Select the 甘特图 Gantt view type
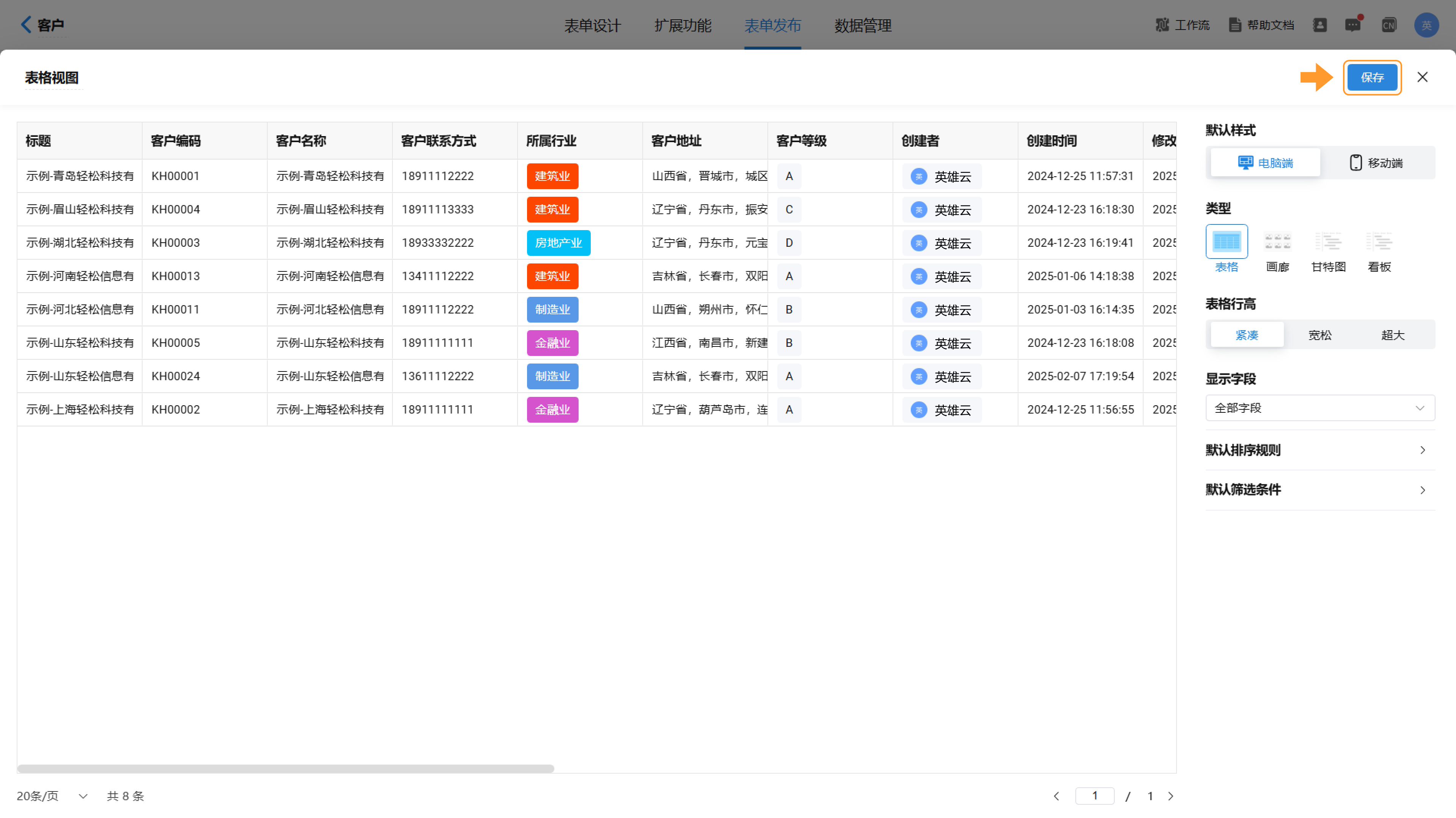Screen dimensions: 1456x818 click(1328, 249)
